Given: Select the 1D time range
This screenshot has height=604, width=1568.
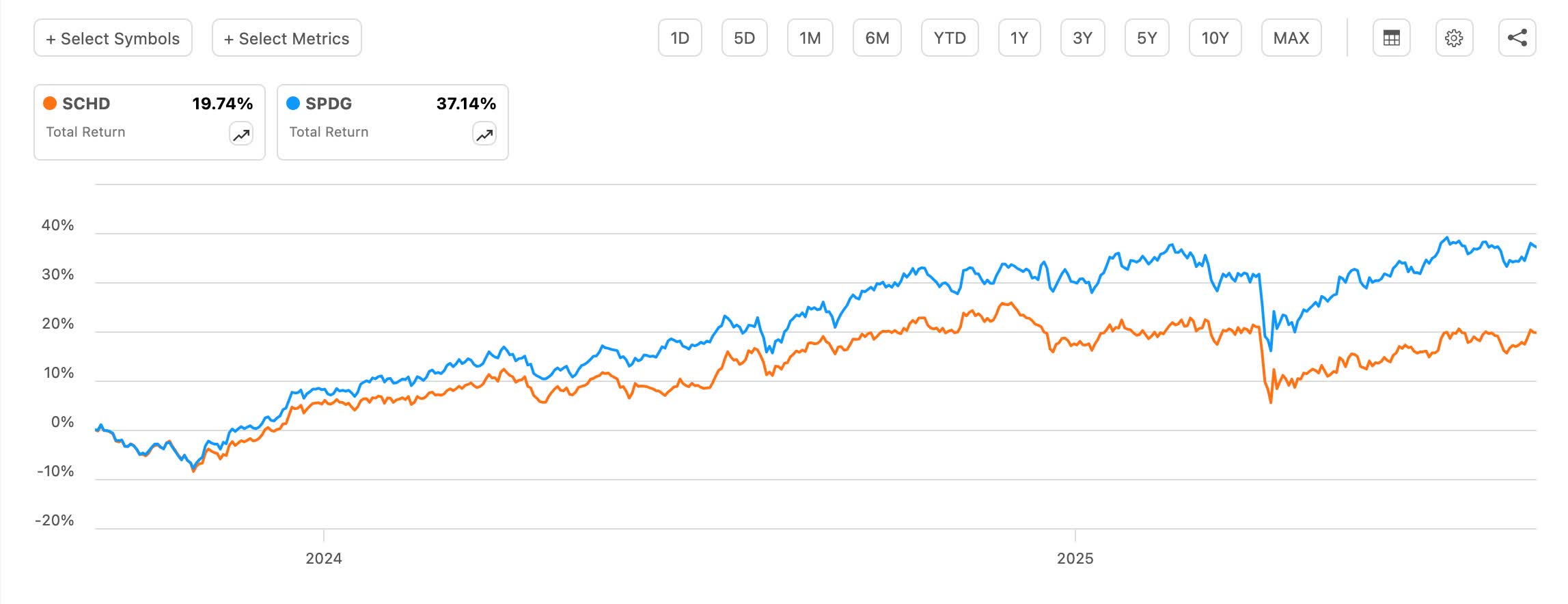Looking at the screenshot, I should coord(680,38).
